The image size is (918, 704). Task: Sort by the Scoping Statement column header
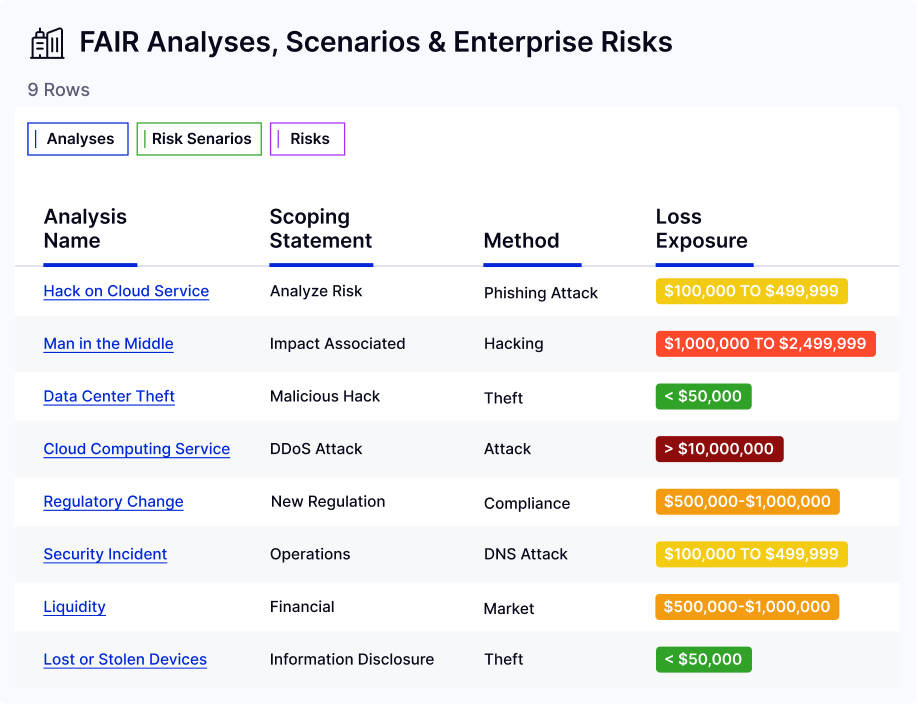(321, 228)
